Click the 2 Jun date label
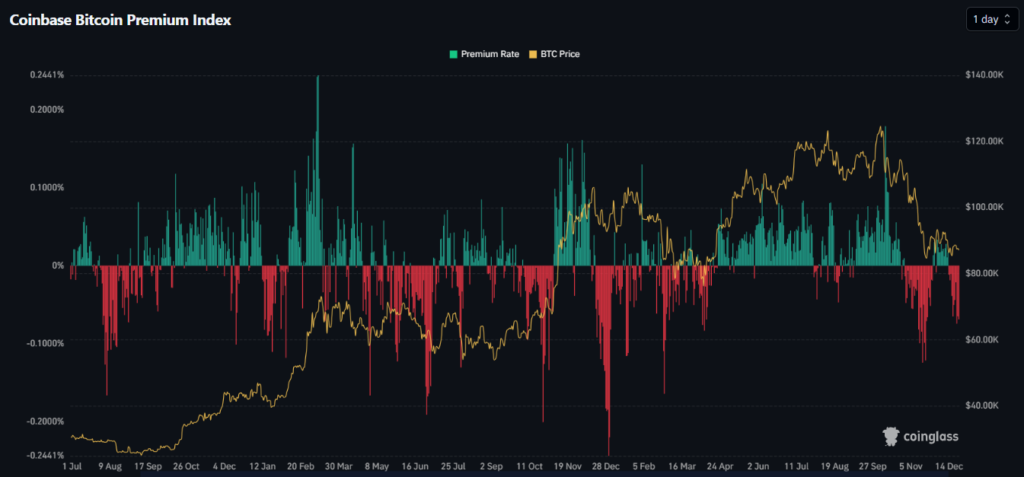Image resolution: width=1024 pixels, height=477 pixels. (758, 467)
